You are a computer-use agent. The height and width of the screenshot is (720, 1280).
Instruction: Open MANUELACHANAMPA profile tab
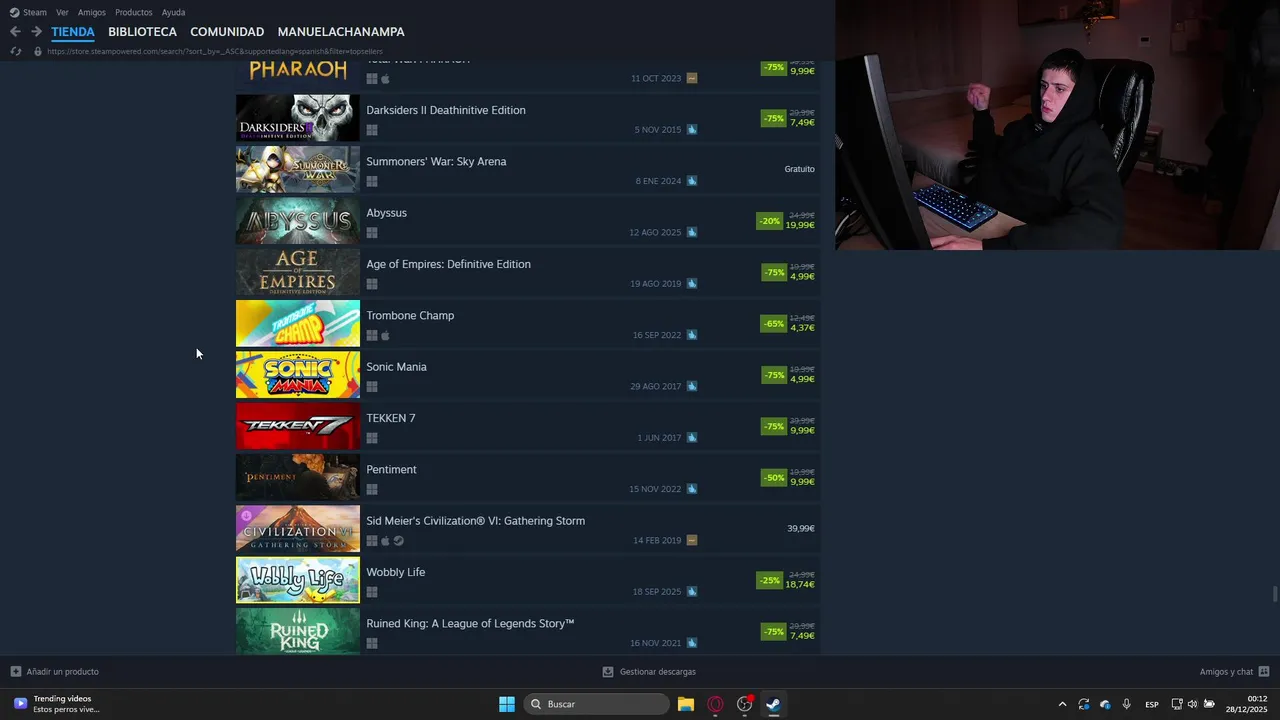pyautogui.click(x=341, y=32)
